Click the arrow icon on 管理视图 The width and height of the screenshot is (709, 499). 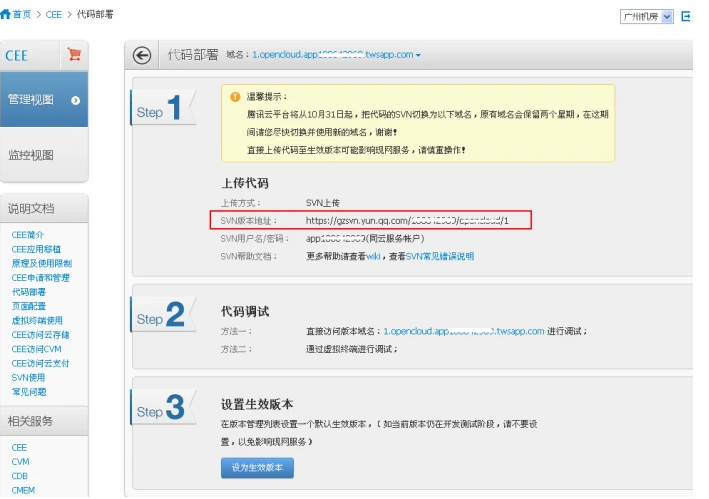point(76,100)
